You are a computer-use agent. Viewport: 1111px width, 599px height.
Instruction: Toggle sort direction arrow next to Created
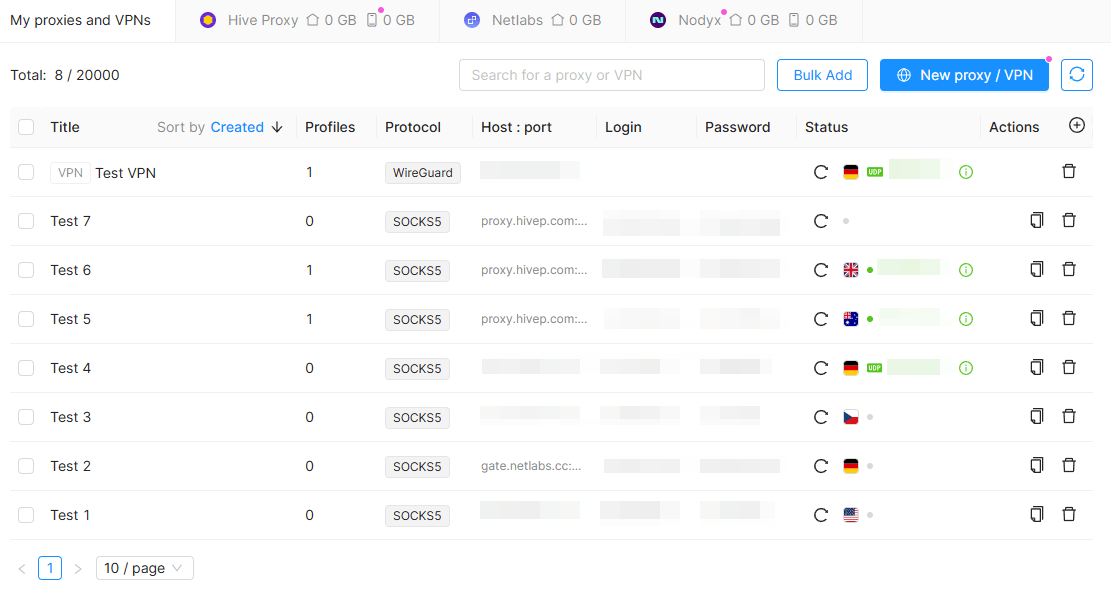point(277,127)
